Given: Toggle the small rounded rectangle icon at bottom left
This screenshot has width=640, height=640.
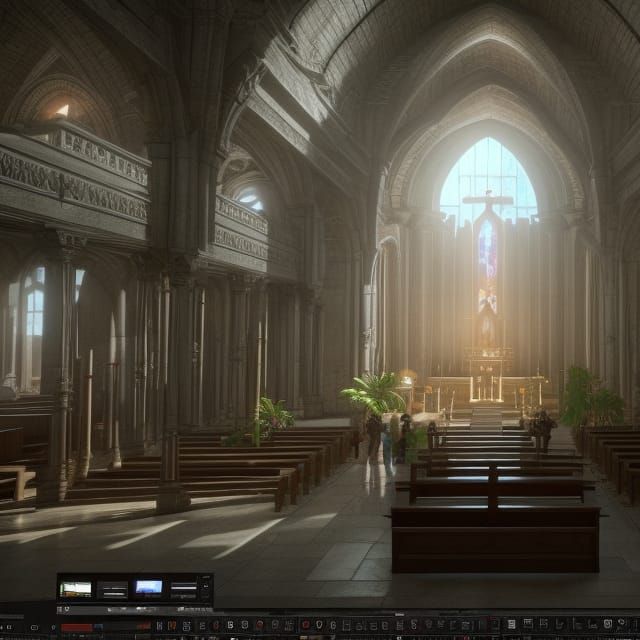Looking at the screenshot, I should tap(34, 627).
